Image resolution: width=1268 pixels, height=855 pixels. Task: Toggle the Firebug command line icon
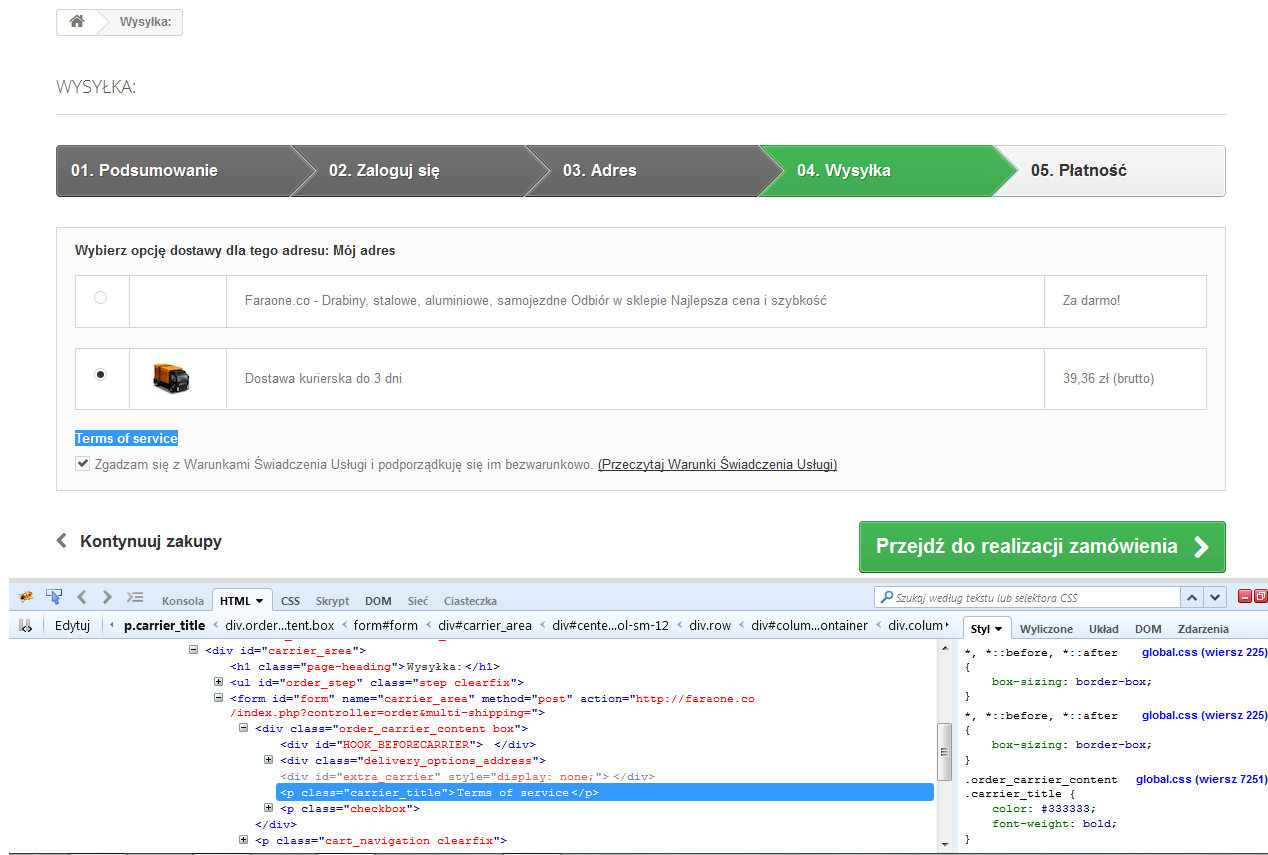point(135,597)
